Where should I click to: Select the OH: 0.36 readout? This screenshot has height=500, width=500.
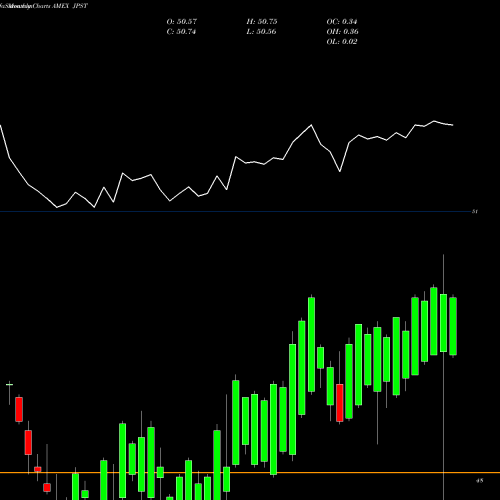pyautogui.click(x=343, y=32)
